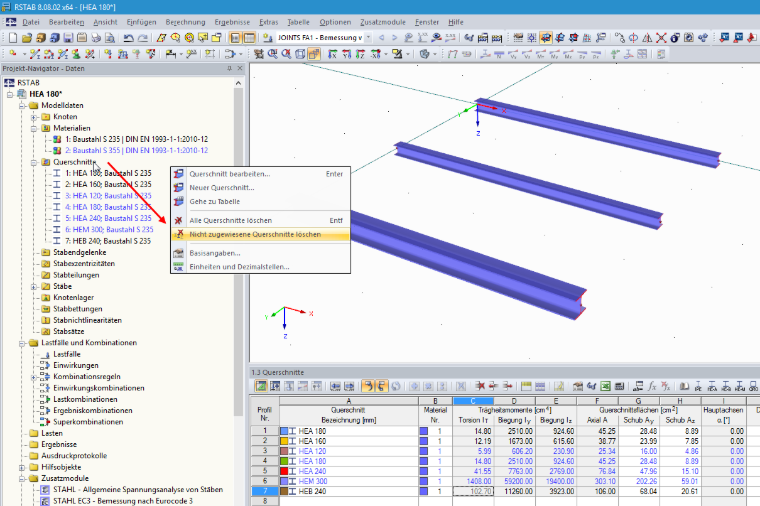Close the Projekt-Navigator panel
Image resolution: width=760 pixels, height=506 pixels.
pos(240,69)
